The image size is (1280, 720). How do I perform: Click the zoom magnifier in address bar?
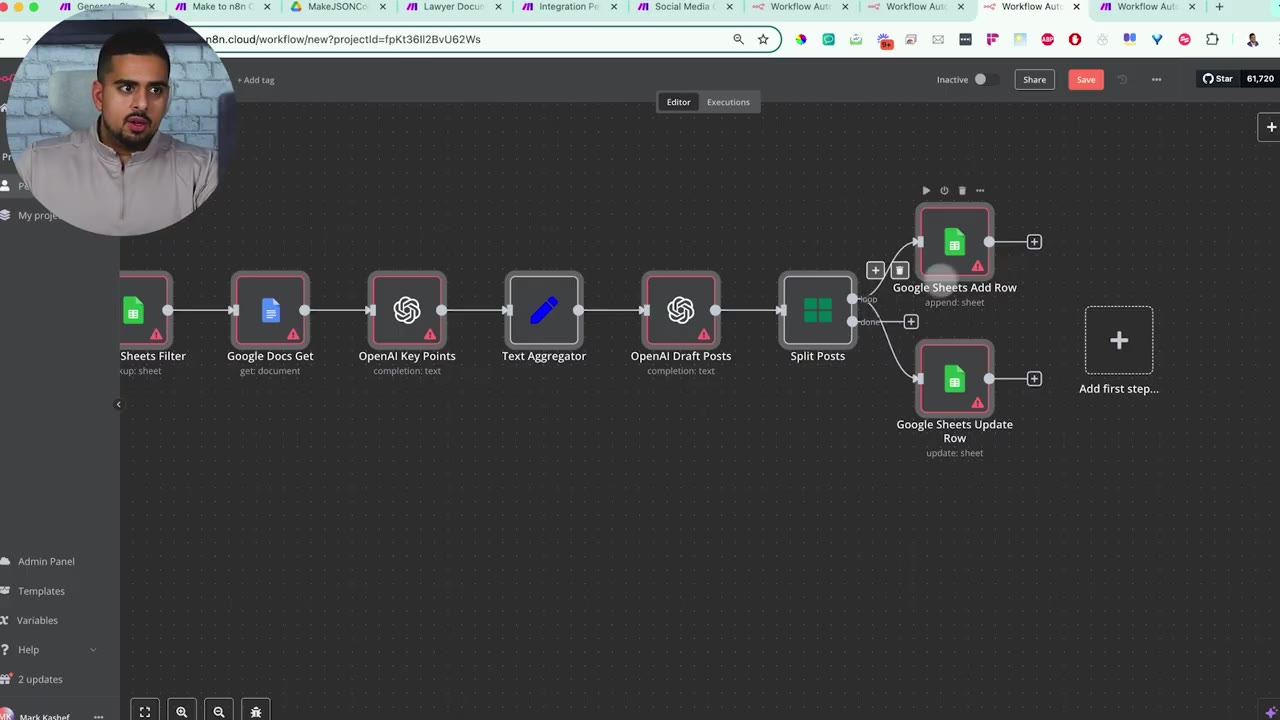(x=738, y=39)
